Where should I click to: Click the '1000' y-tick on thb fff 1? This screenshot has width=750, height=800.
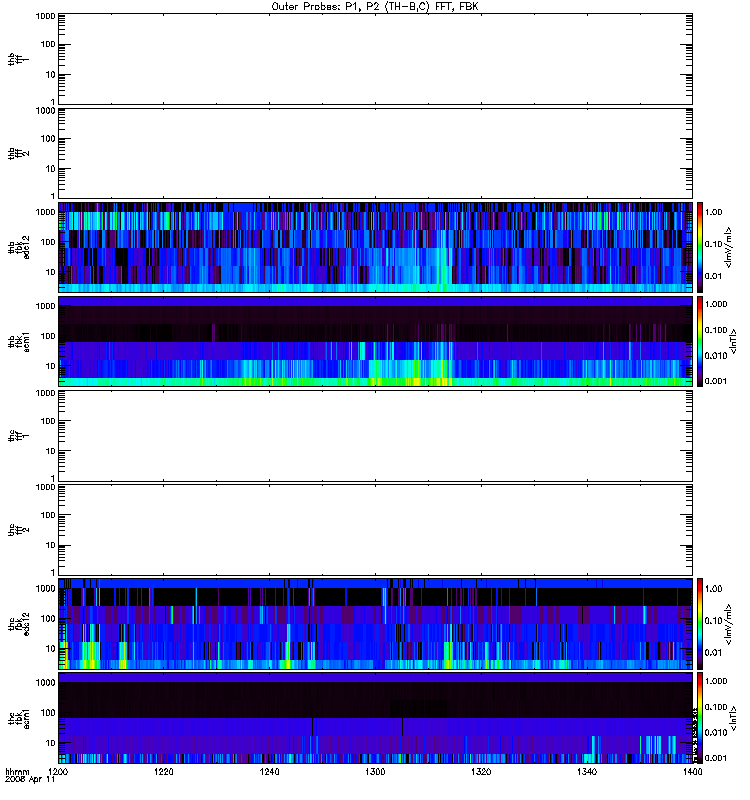click(45, 16)
